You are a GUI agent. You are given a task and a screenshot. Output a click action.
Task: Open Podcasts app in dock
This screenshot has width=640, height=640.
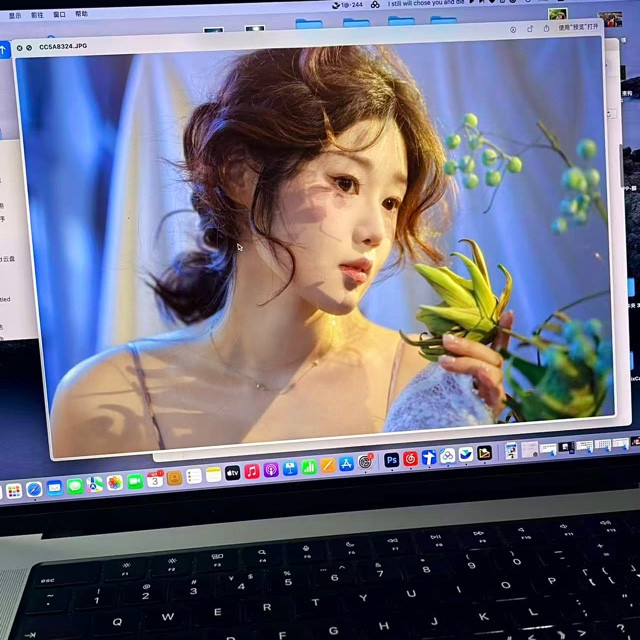(271, 470)
